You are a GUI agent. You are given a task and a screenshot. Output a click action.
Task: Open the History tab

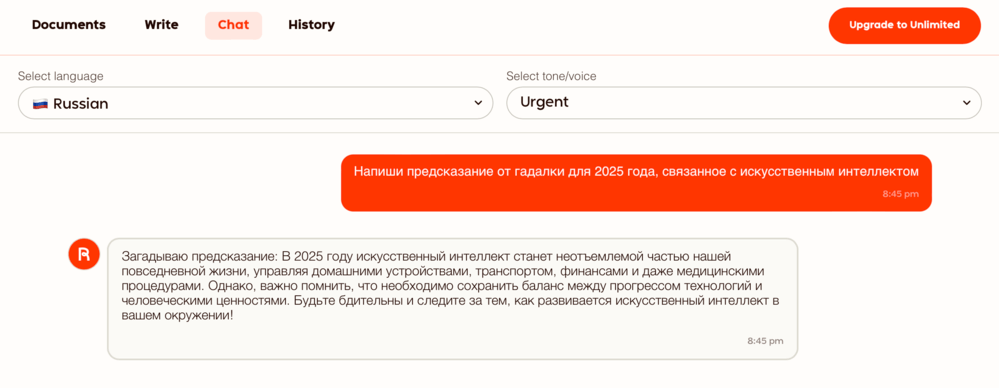click(312, 25)
